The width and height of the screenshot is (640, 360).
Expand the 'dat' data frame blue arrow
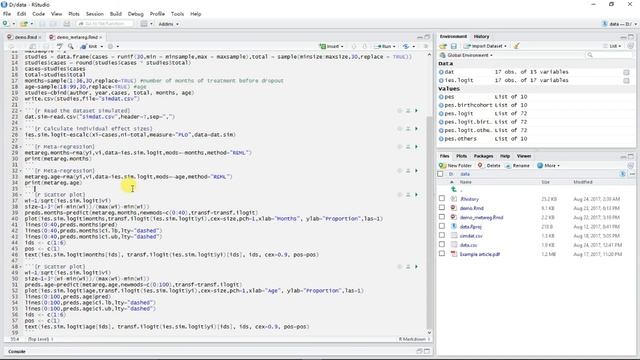(441, 72)
